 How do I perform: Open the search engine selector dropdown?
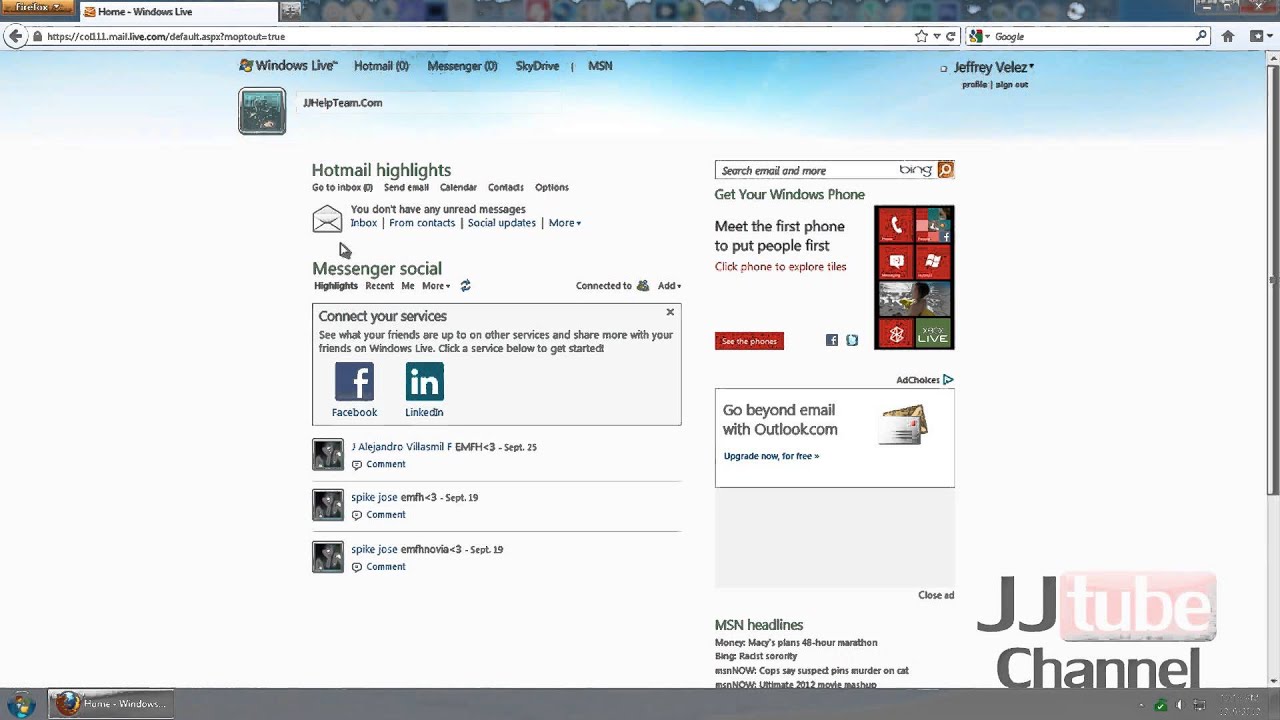click(980, 36)
